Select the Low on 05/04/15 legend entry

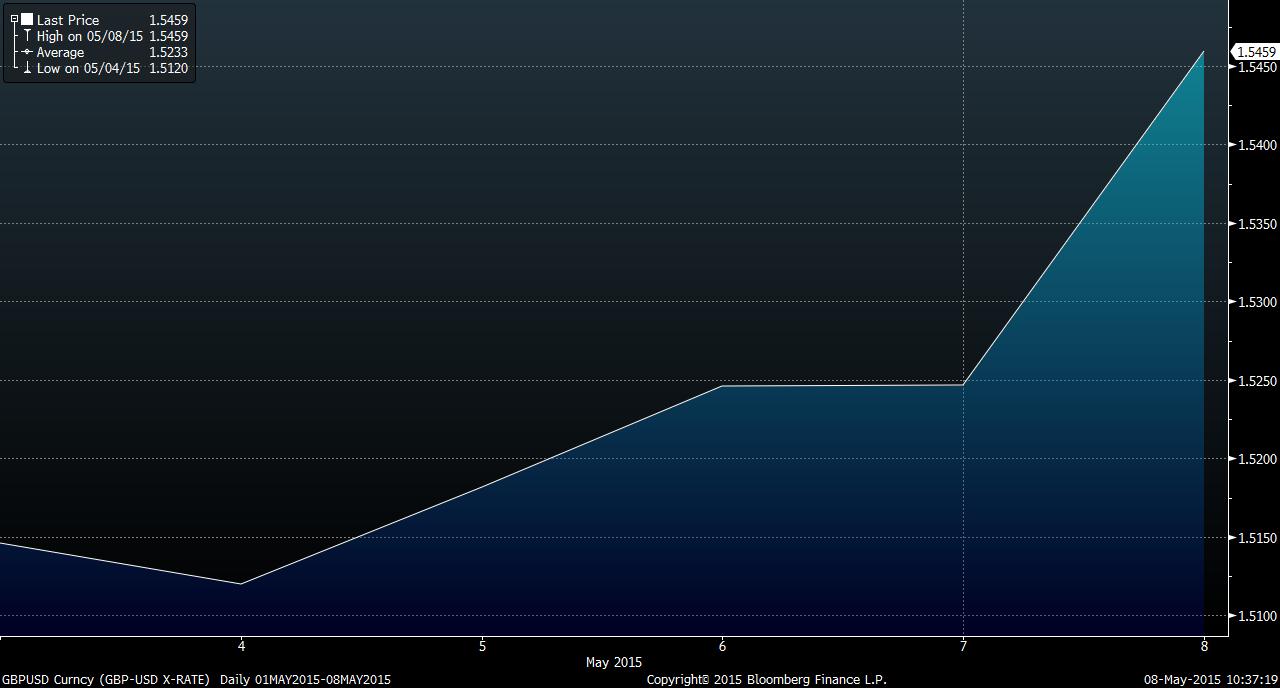(x=88, y=68)
